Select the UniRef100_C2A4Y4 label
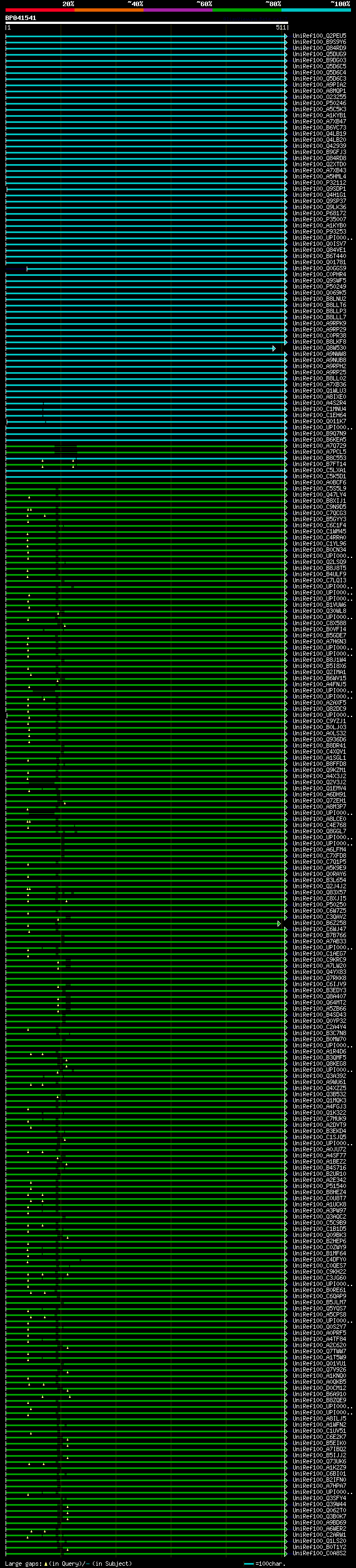 pos(319,1027)
